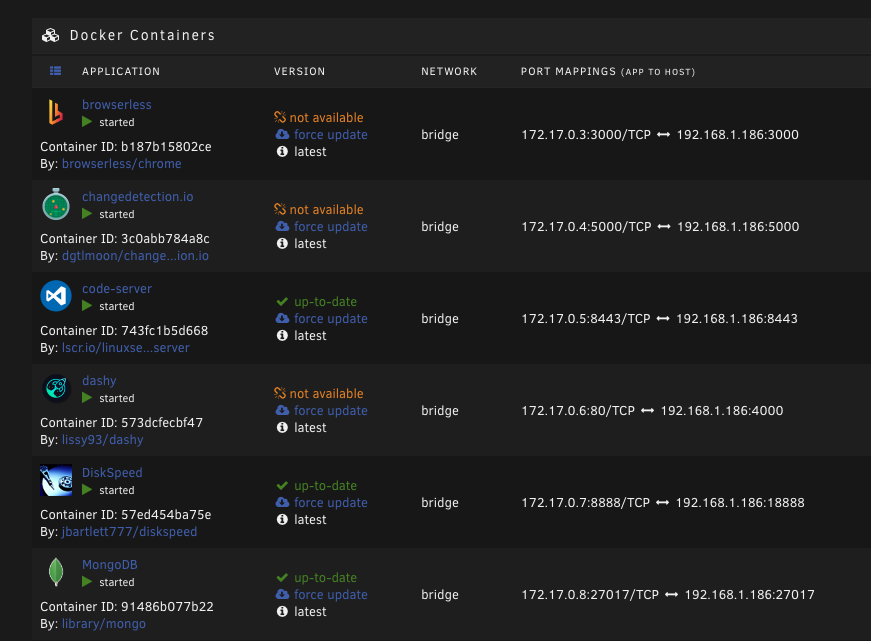
Task: Click cloud download icon in browserless row
Action: 282,134
